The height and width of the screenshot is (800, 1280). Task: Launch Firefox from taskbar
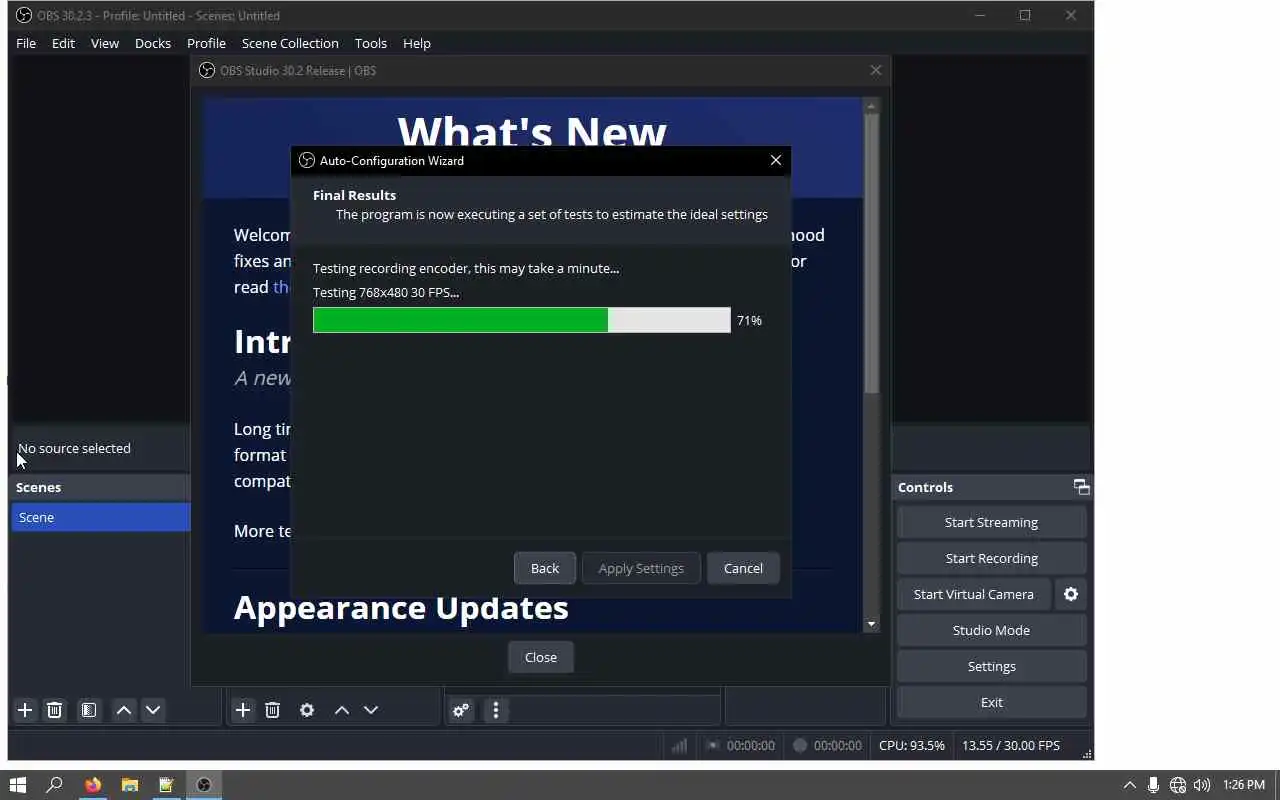pyautogui.click(x=92, y=785)
